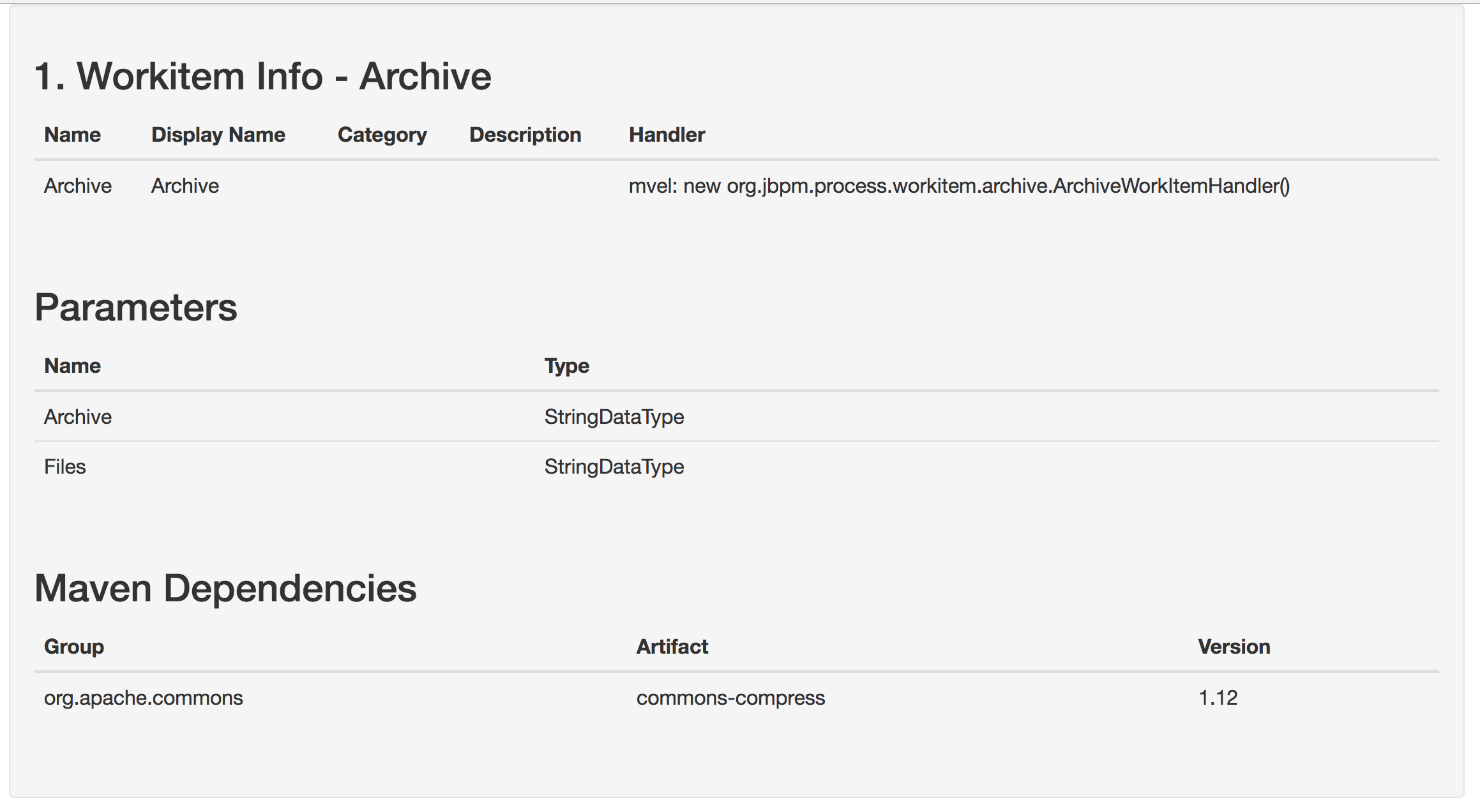Image resolution: width=1480 pixels, height=812 pixels.
Task: Click the Workitem Info - Archive heading
Action: [x=262, y=77]
